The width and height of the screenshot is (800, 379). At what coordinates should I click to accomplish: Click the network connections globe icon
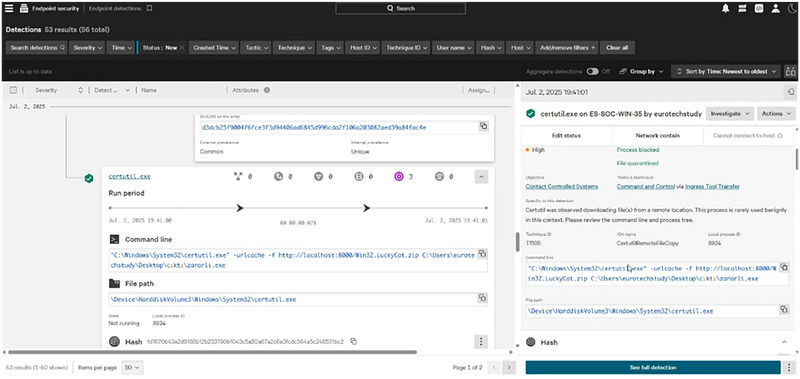(x=278, y=176)
